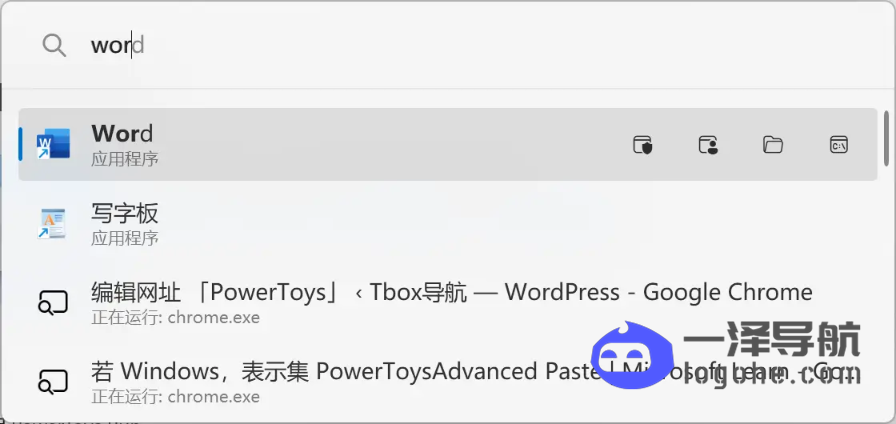Viewport: 896px width, 424px height.
Task: Click the 写字板 WordPad icon
Action: click(53, 223)
